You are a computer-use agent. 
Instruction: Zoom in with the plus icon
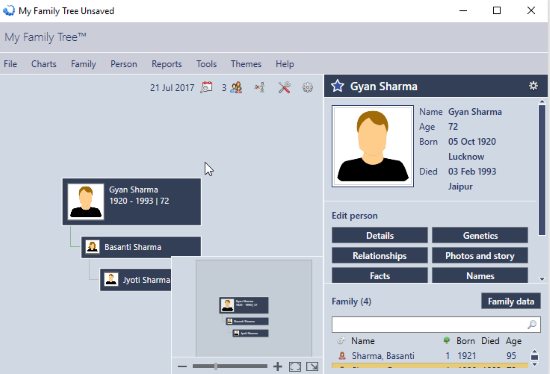[277, 367]
